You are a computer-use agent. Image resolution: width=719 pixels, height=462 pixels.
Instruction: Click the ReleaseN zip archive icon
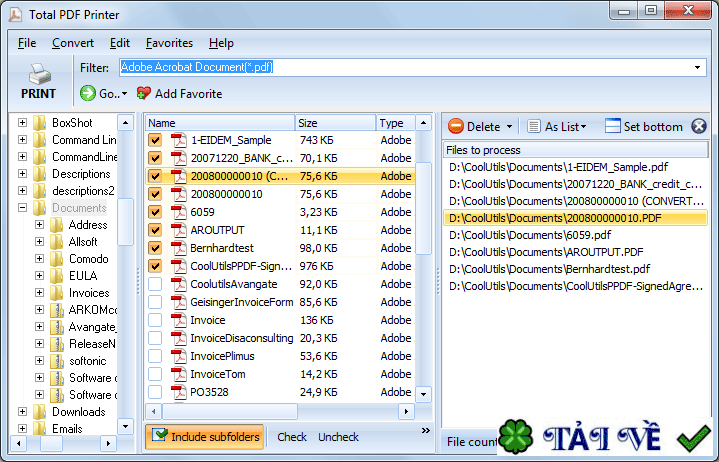56,344
